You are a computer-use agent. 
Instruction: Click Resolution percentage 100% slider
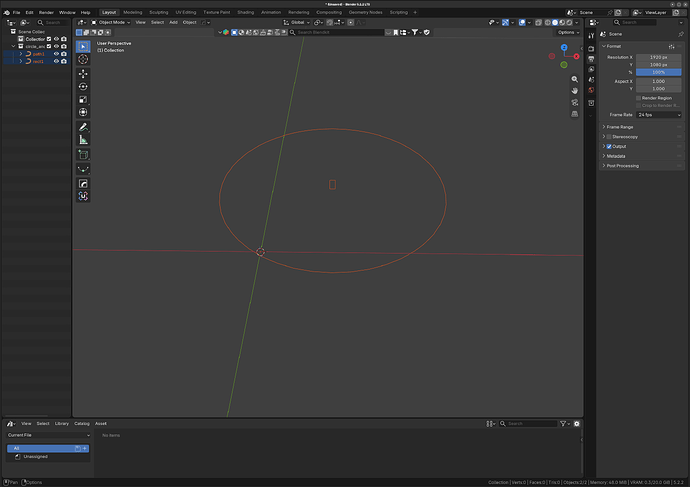coord(659,72)
